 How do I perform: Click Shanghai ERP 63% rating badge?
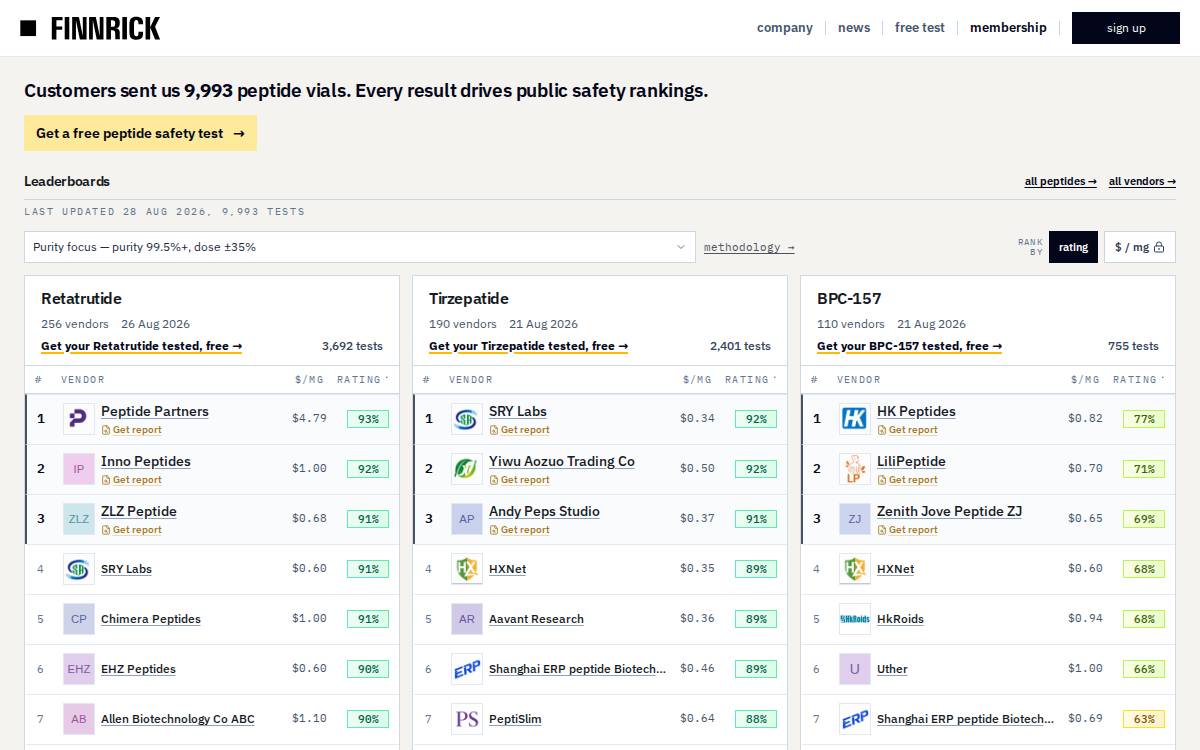pyautogui.click(x=1144, y=719)
